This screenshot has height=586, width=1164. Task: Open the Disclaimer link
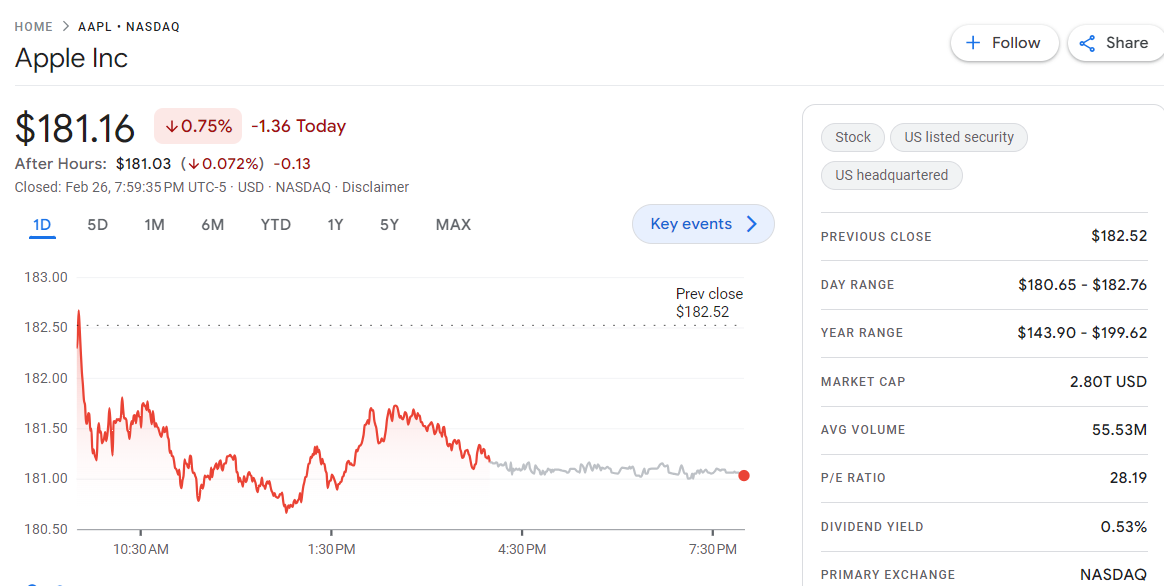[x=376, y=187]
